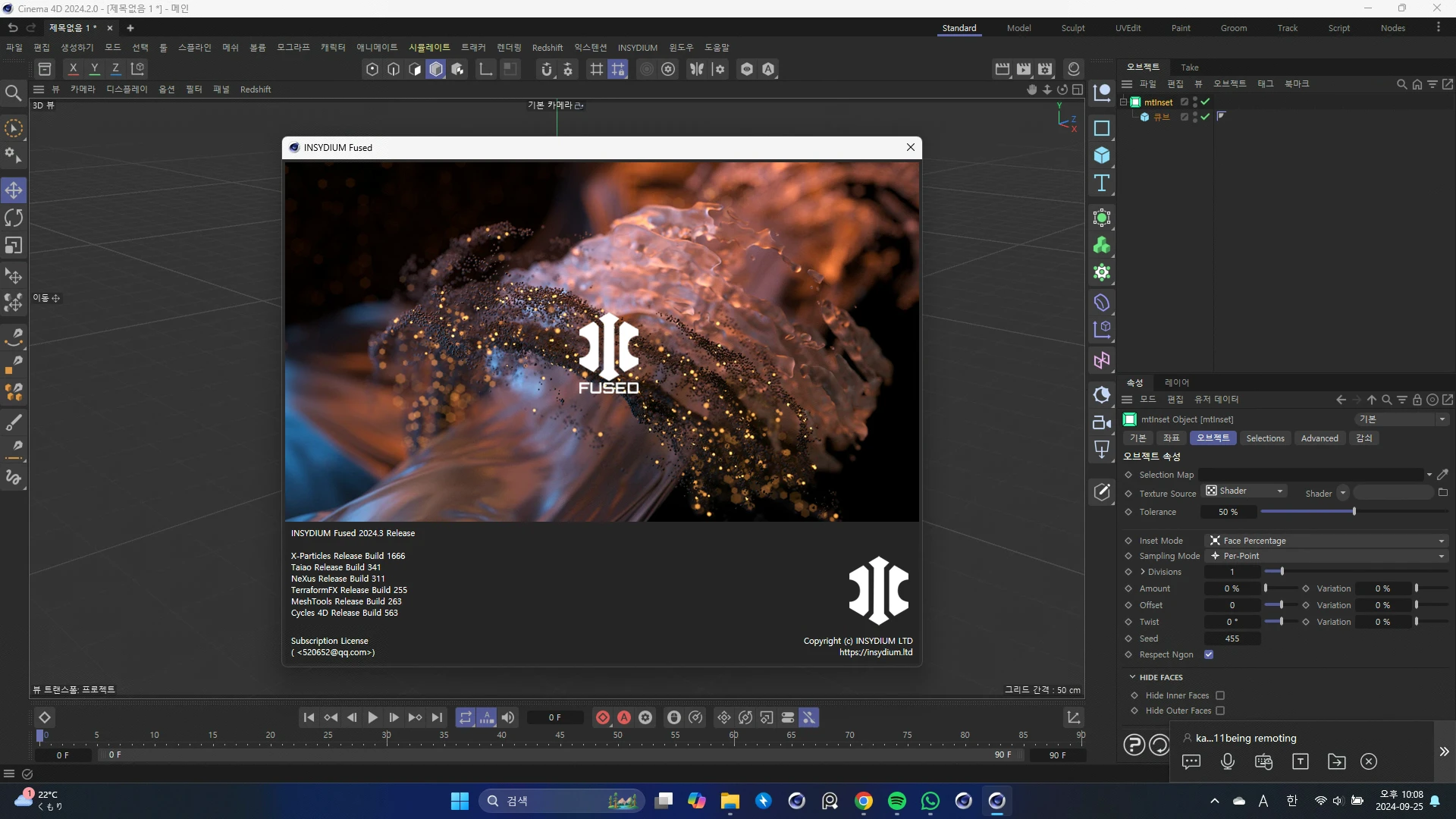Disable the Respect Ngon checkbox
This screenshot has height=819, width=1456.
tap(1209, 654)
